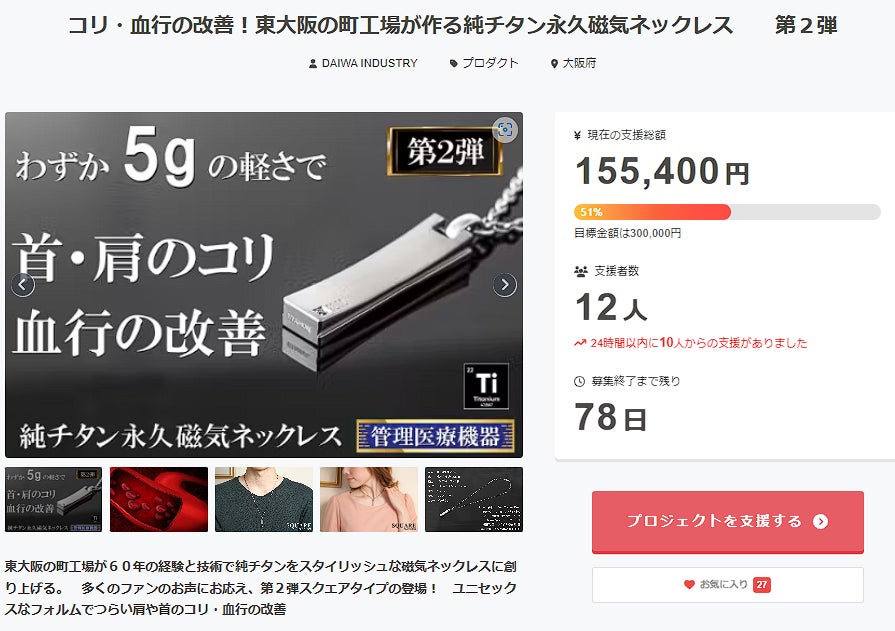Click the 51% funding progress bar

(727, 212)
